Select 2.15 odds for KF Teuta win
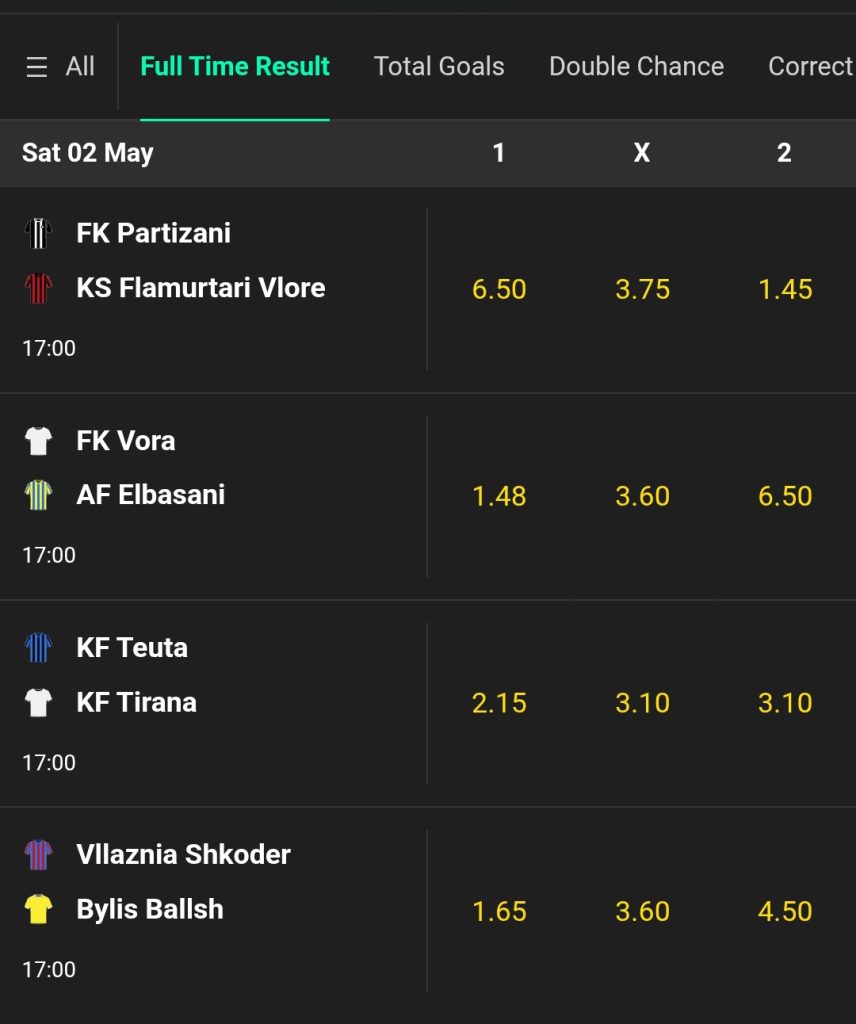The image size is (856, 1024). click(x=499, y=703)
